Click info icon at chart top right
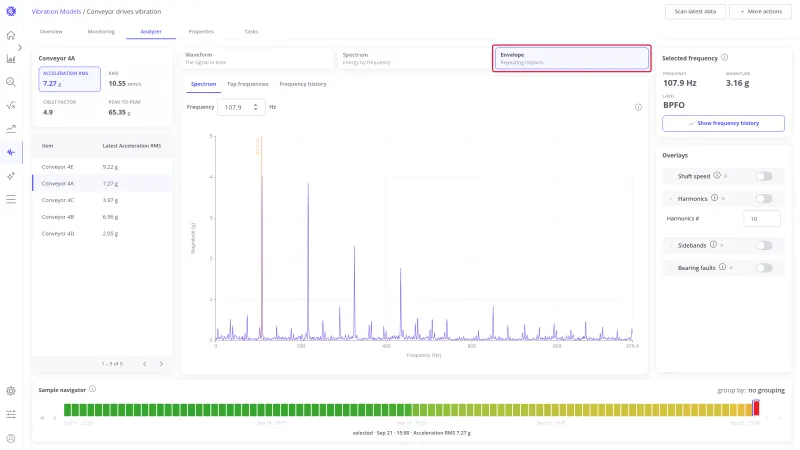This screenshot has height=450, width=800. point(638,107)
